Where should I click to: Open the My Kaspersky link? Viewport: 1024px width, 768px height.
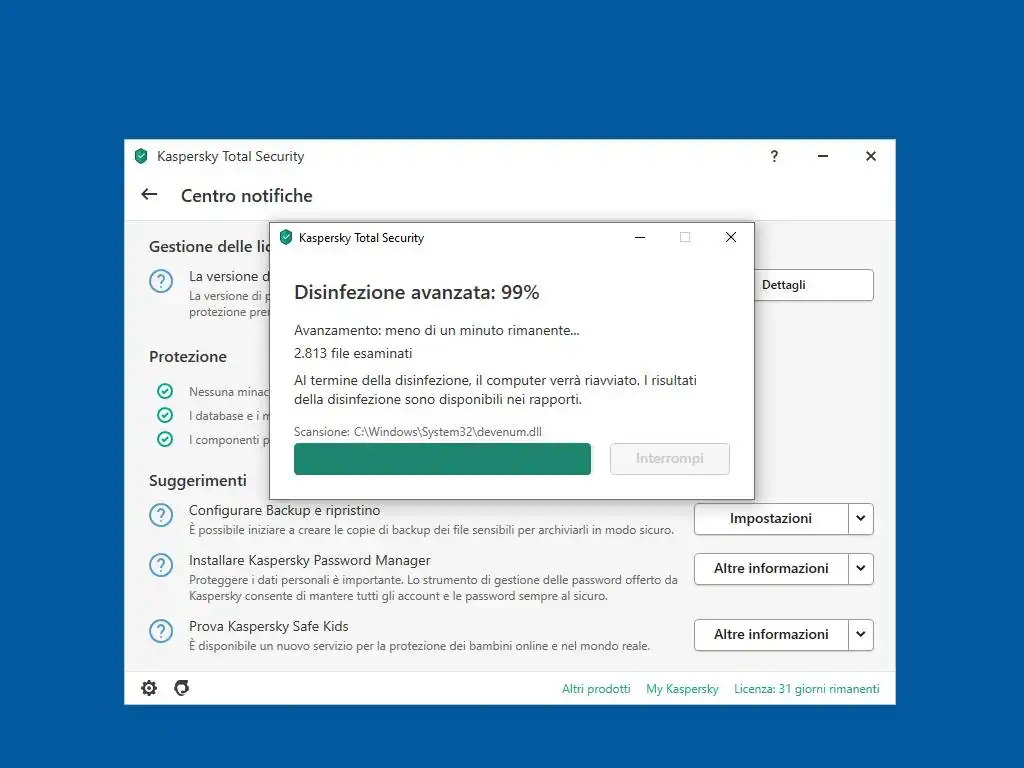[x=682, y=688]
